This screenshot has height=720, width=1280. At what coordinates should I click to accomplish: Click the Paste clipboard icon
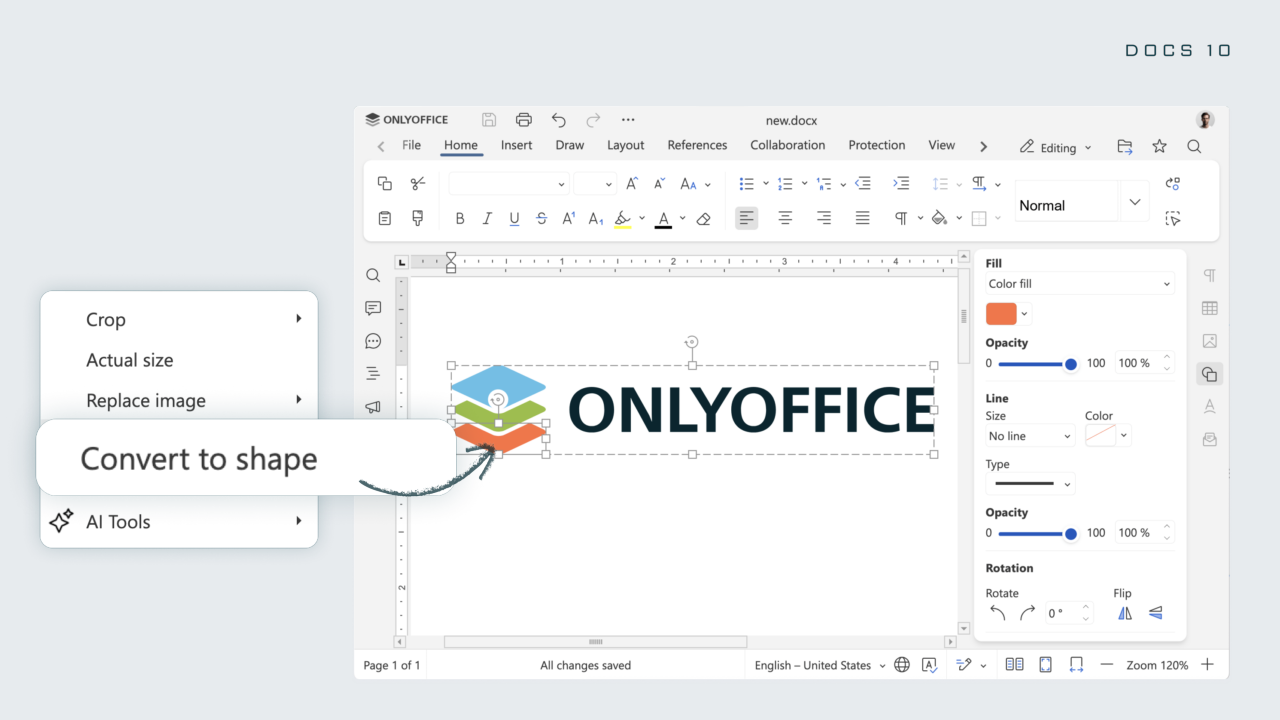[385, 218]
